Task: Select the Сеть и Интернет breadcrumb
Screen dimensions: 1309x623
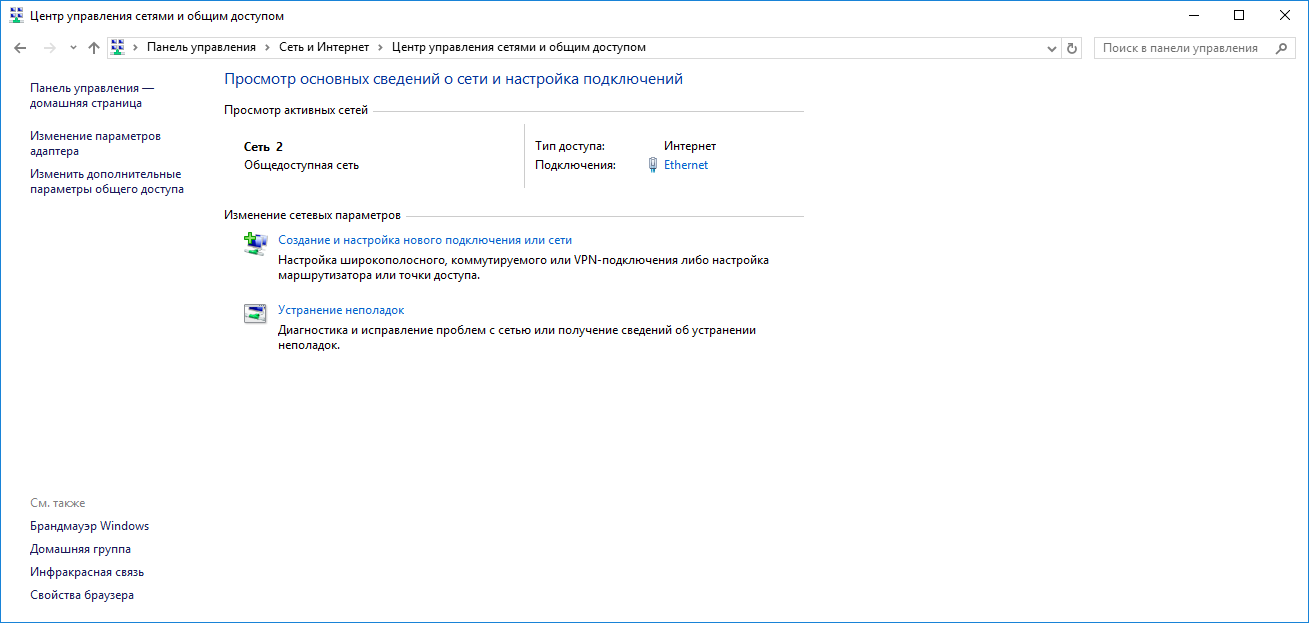Action: point(323,47)
